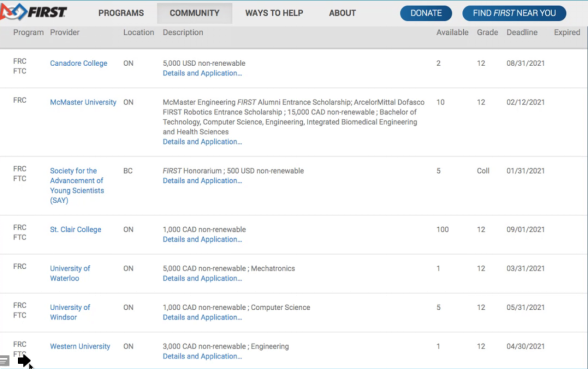Click the small list icon at bottom-left
The image size is (588, 369).
point(4,361)
